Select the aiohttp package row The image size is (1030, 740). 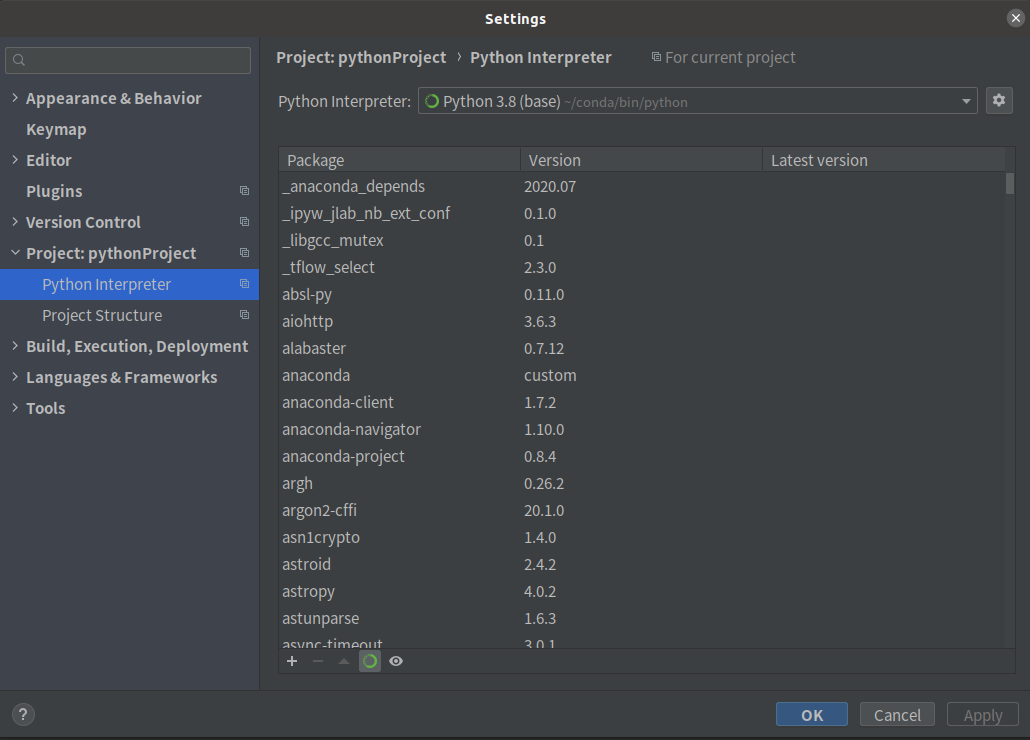point(642,321)
